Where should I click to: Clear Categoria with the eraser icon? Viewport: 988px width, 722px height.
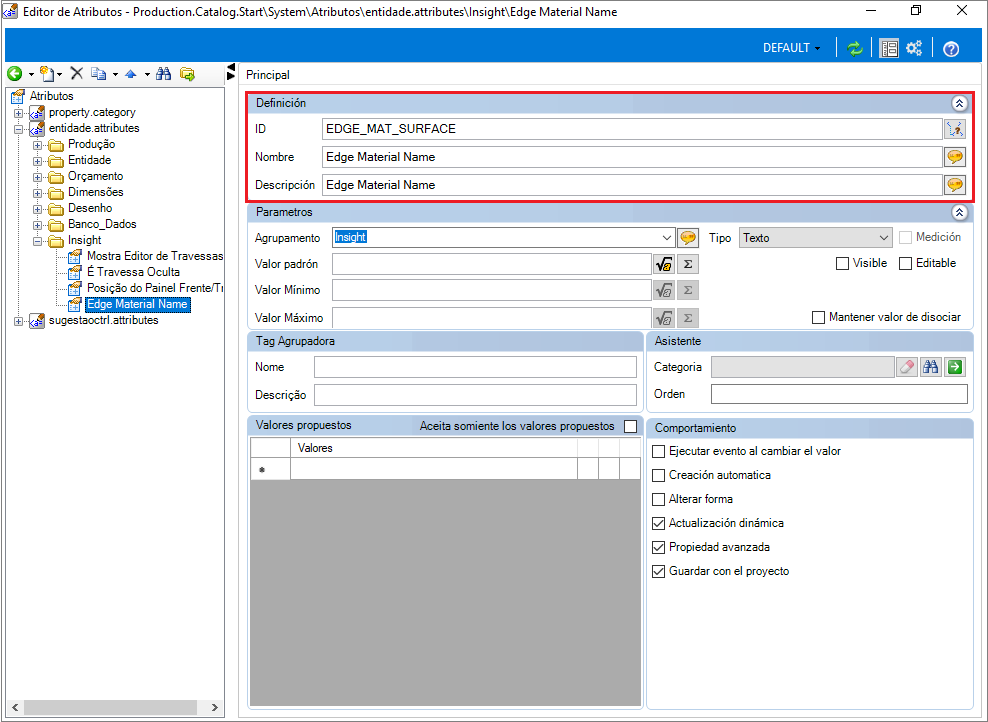907,367
